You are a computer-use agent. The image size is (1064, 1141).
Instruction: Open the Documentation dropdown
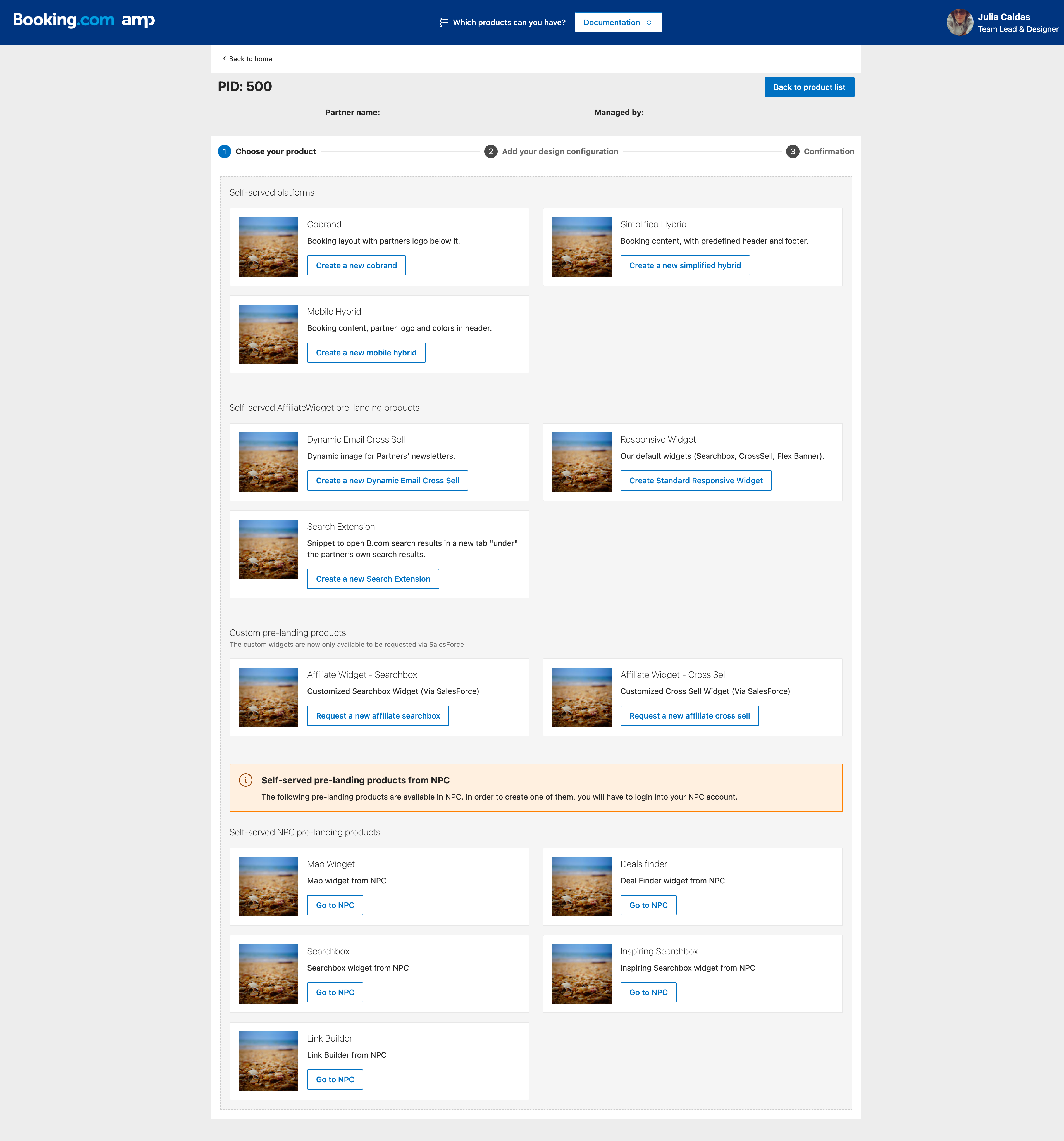pos(618,22)
